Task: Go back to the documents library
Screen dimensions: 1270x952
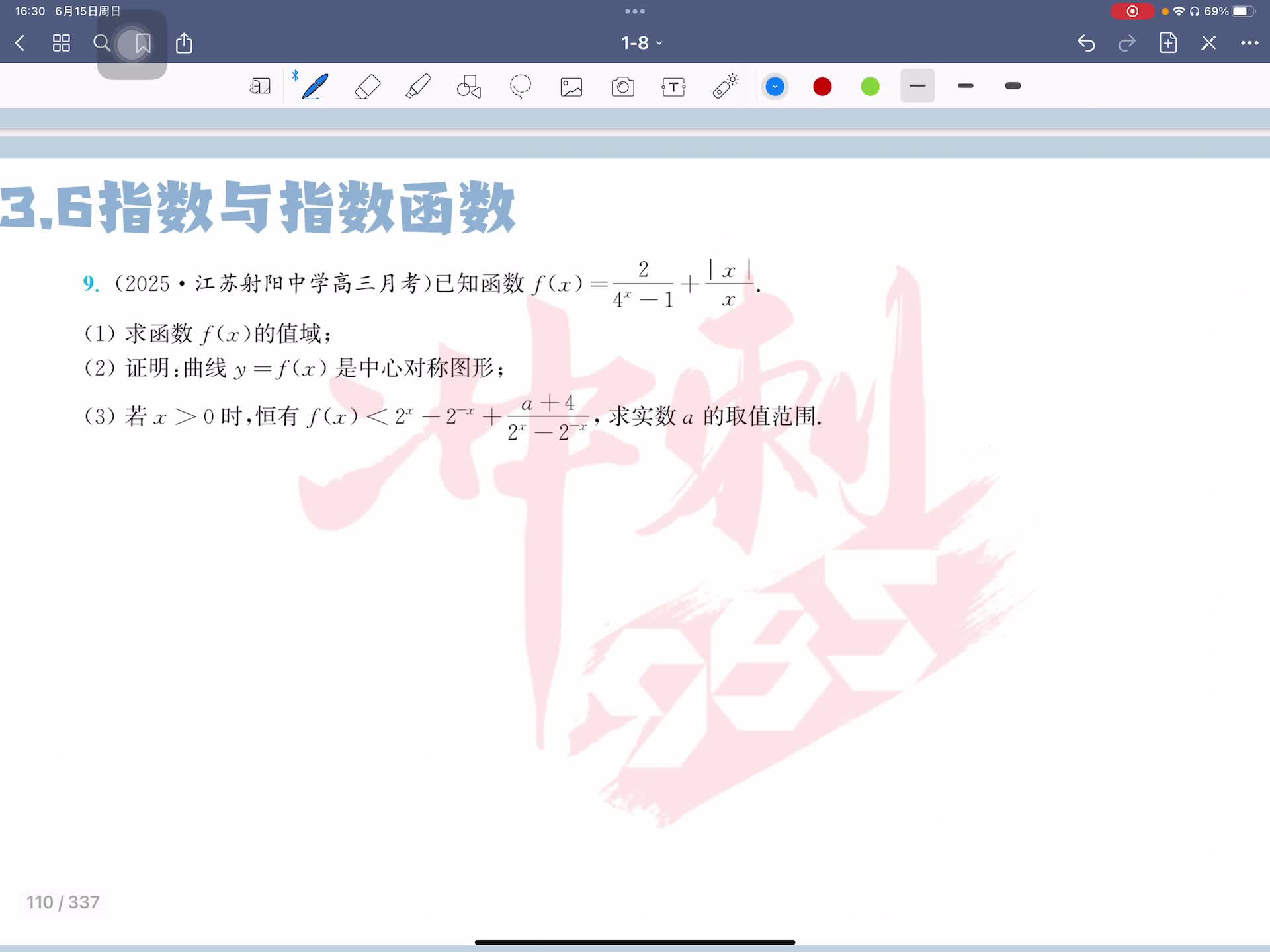Action: click(20, 44)
